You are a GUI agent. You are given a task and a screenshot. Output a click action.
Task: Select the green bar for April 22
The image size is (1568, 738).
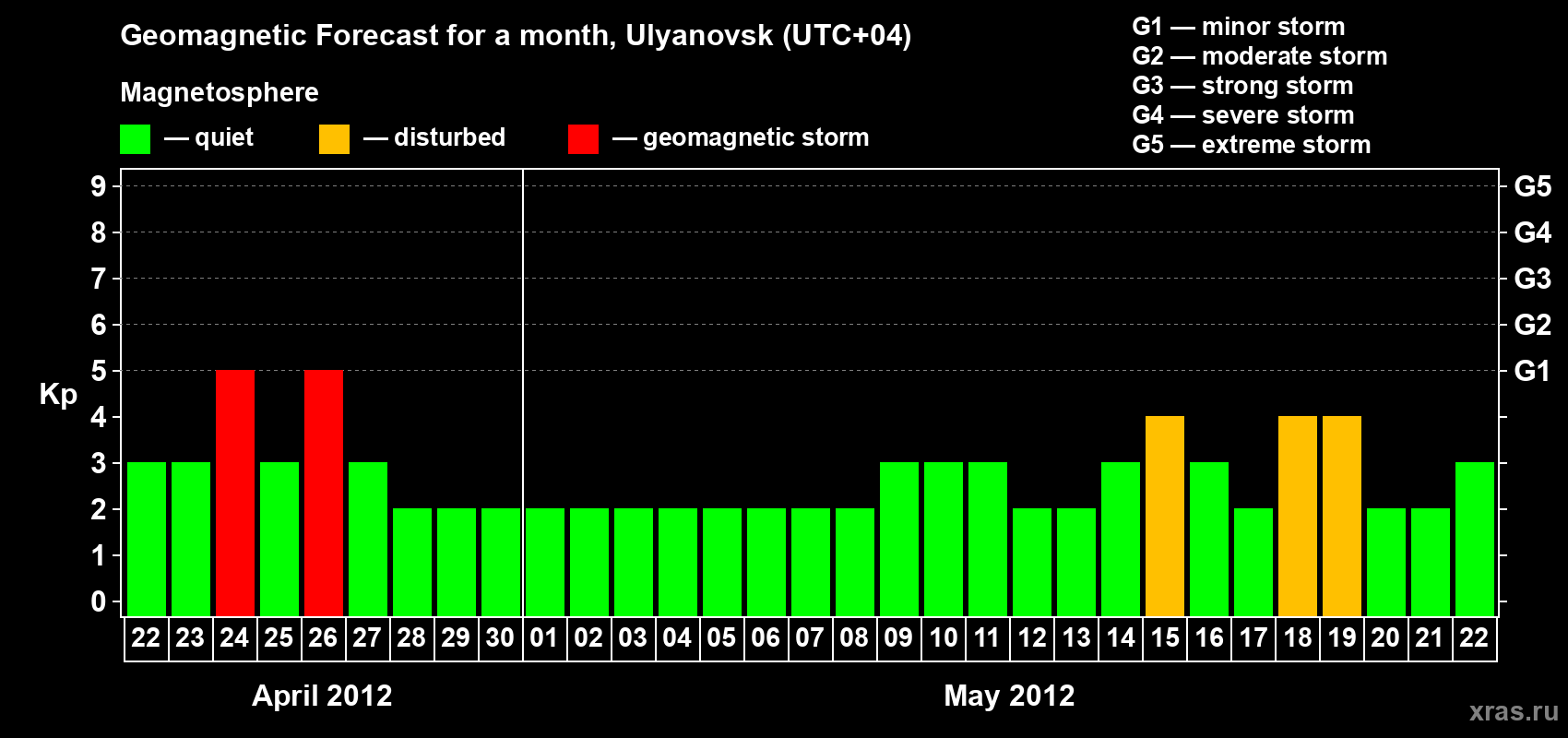point(147,540)
